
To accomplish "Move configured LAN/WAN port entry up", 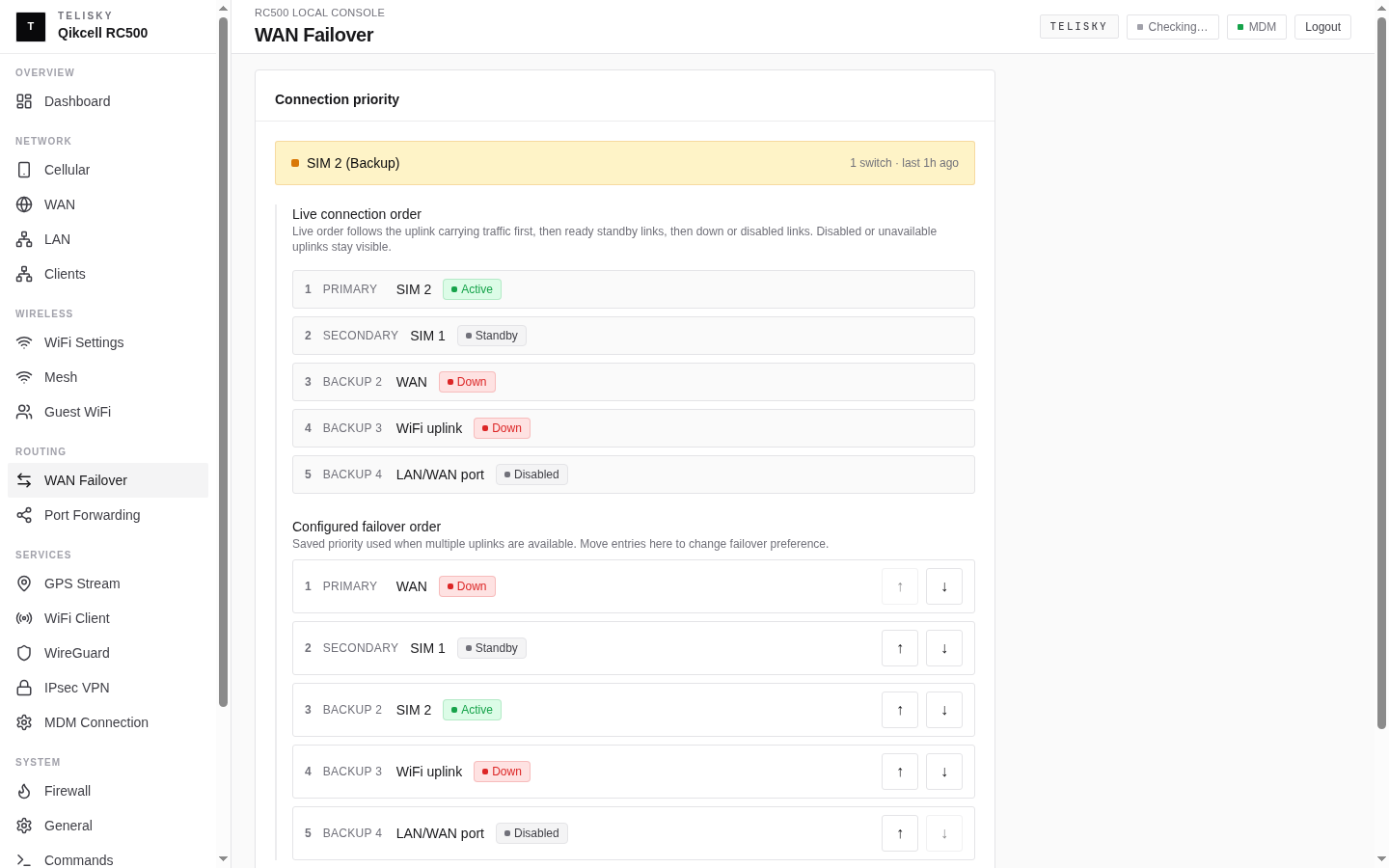I will pos(900,833).
